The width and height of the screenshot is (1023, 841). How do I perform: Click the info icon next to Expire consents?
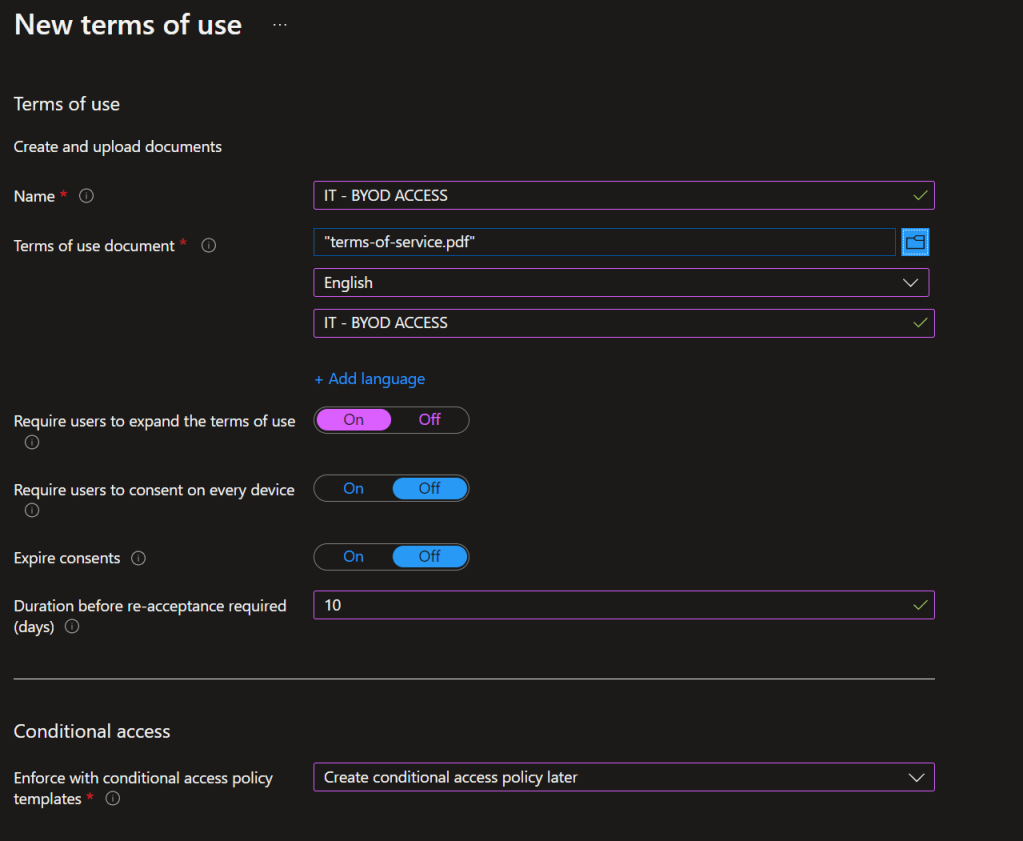(139, 558)
